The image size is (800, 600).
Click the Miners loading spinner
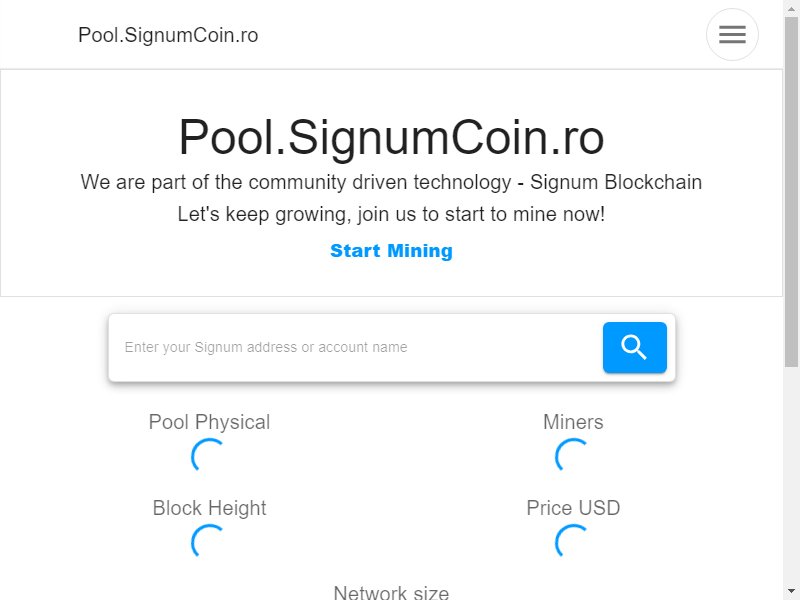572,456
